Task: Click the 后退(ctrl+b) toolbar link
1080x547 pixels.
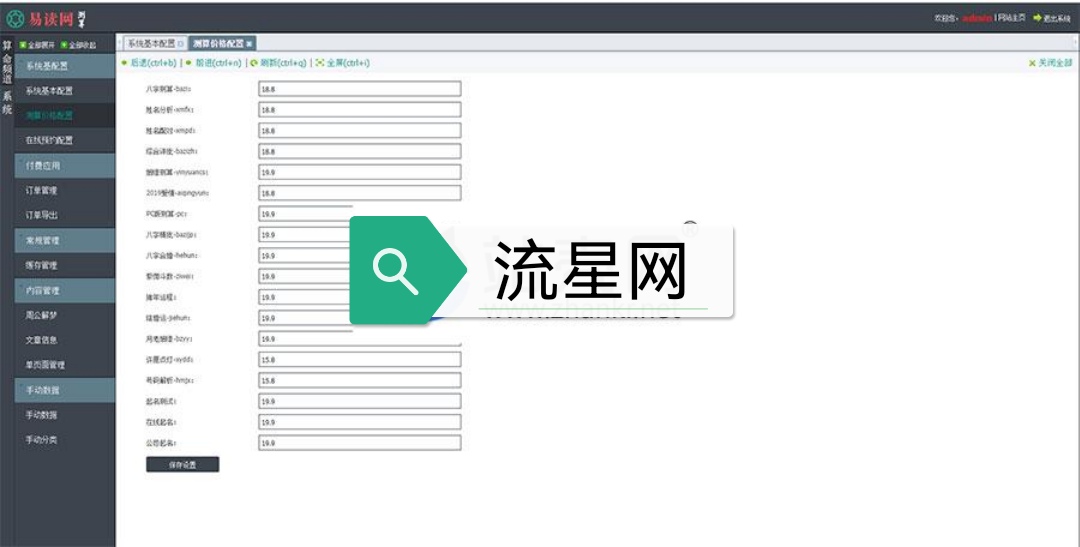Action: [153, 63]
